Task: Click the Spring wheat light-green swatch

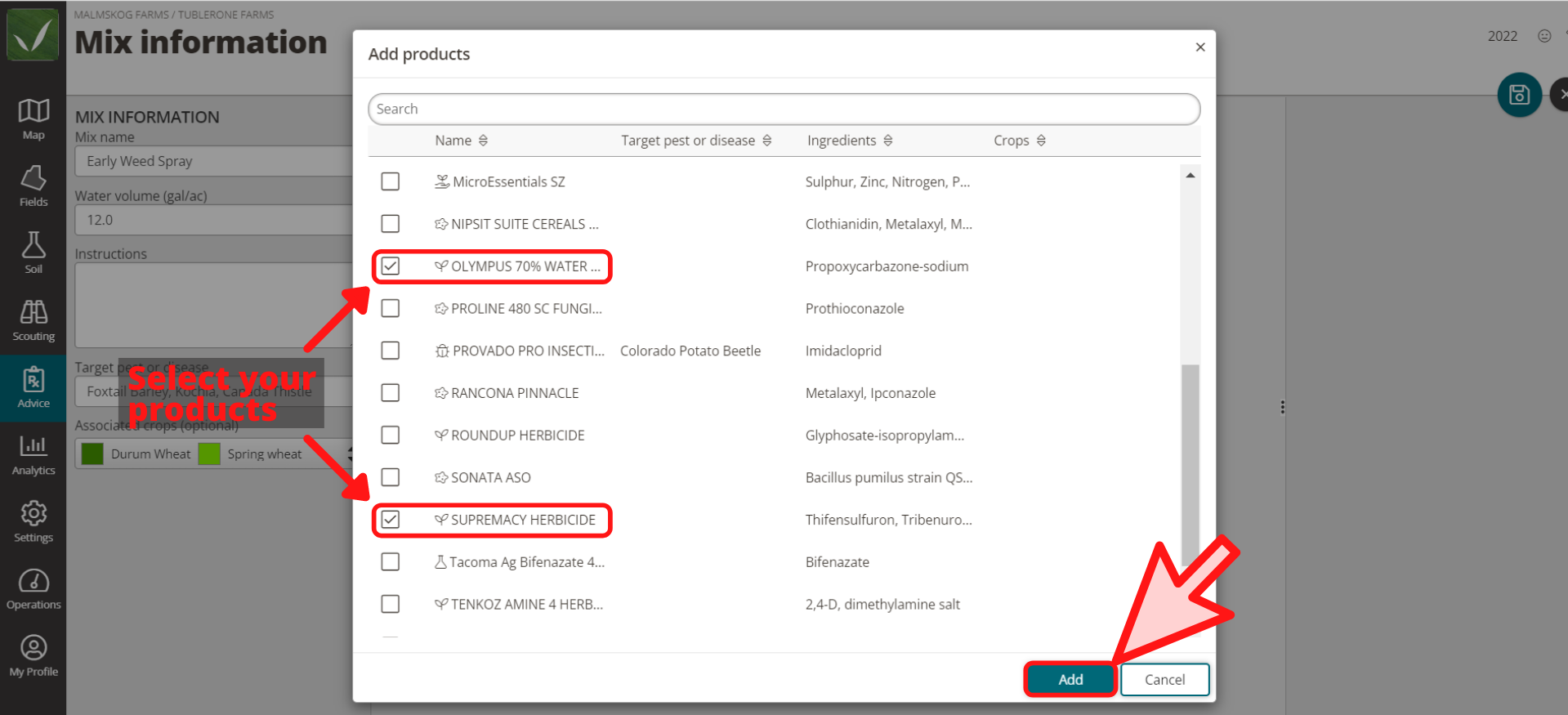Action: [209, 454]
